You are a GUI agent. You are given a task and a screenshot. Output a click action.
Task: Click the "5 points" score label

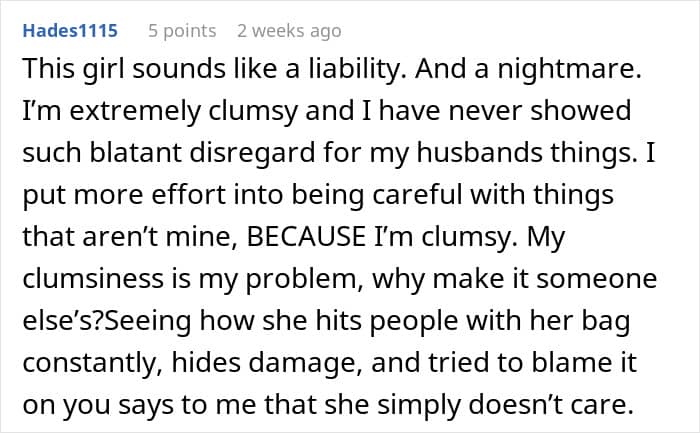click(182, 31)
